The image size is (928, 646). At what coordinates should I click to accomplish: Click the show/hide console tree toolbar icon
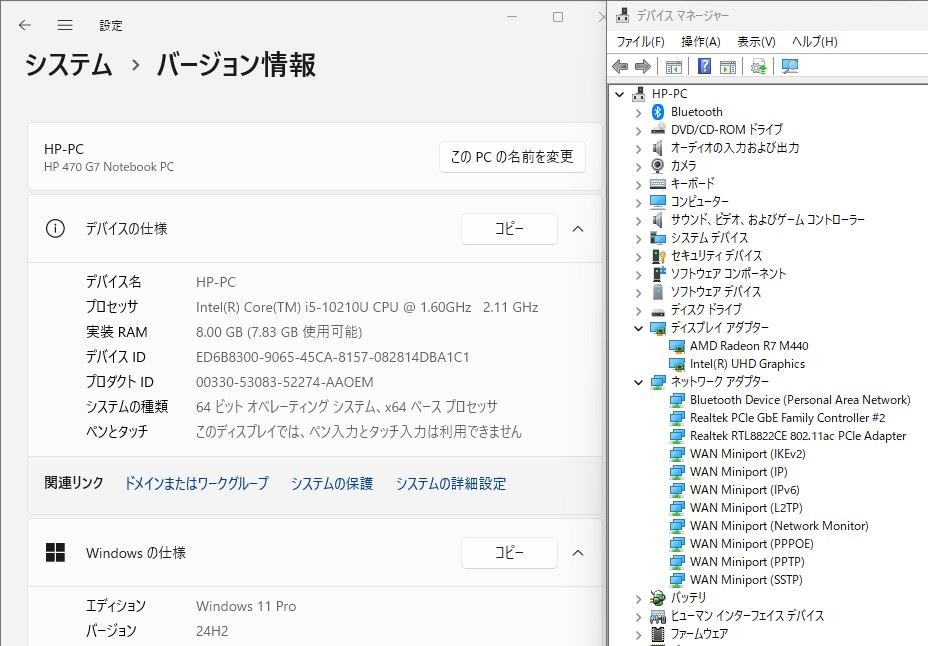674,66
